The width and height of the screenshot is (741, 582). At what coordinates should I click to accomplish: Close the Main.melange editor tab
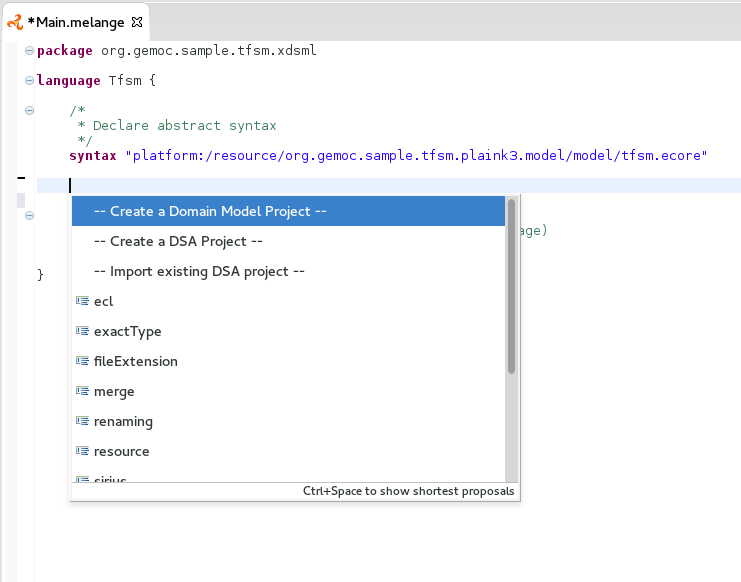[x=137, y=21]
